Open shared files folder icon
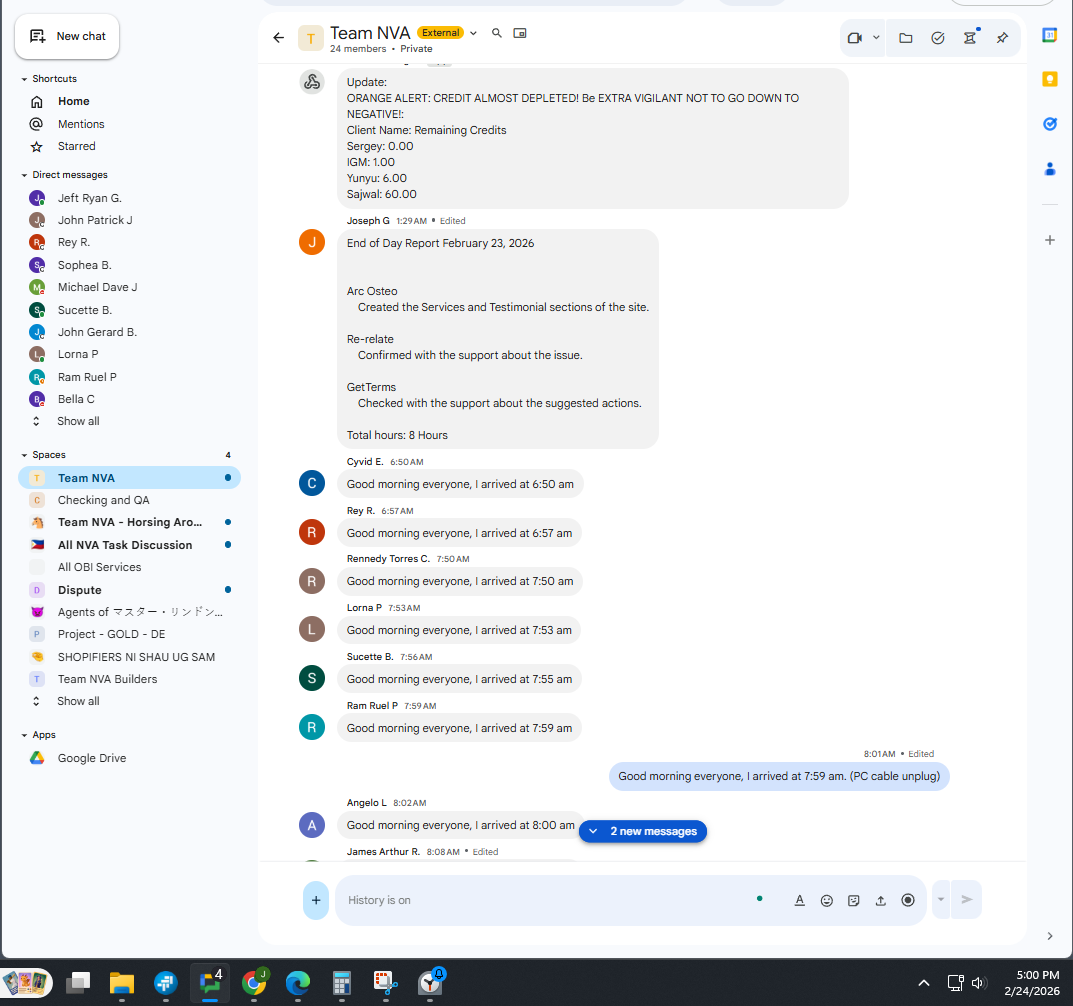 point(905,38)
